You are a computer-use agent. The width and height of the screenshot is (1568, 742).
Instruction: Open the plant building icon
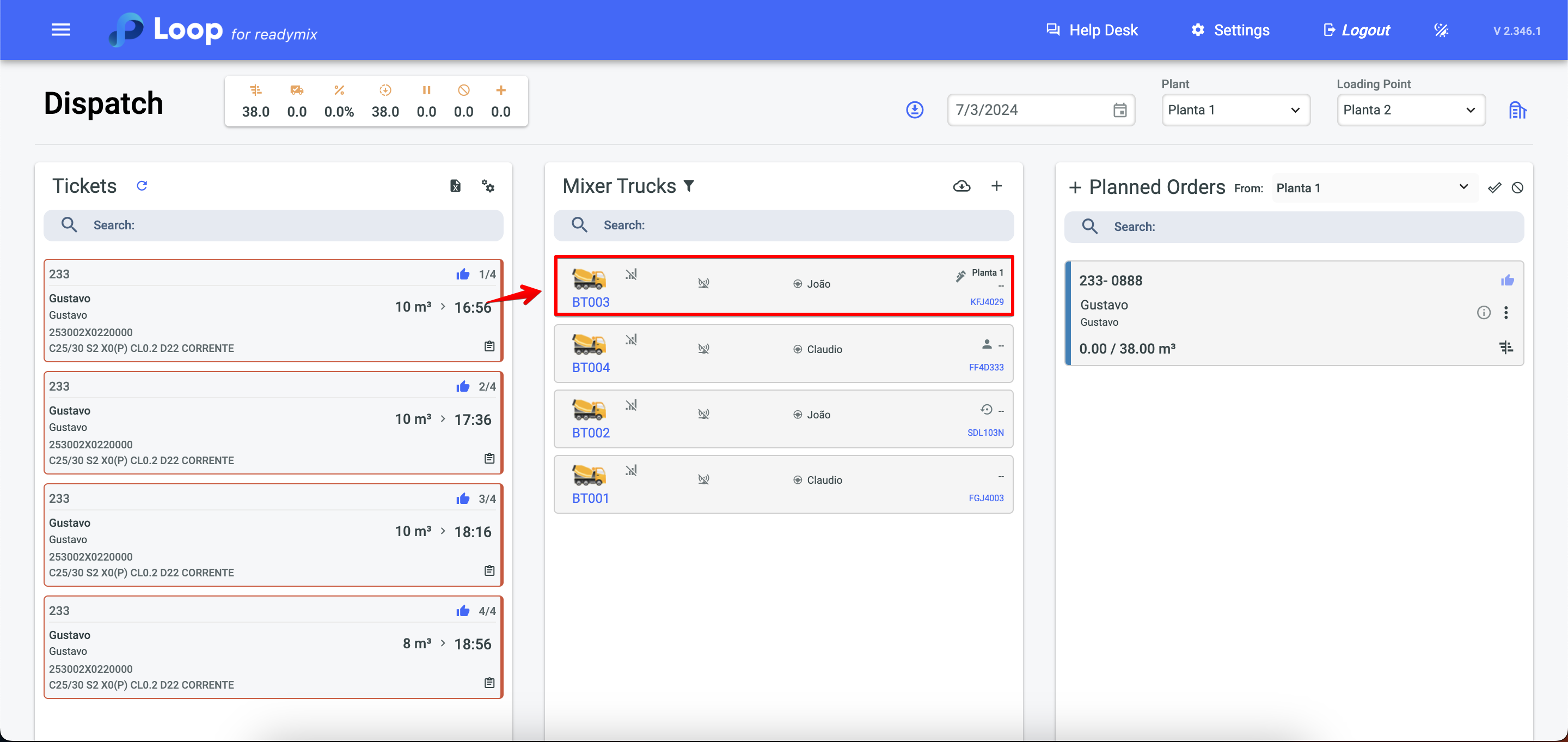click(1517, 110)
